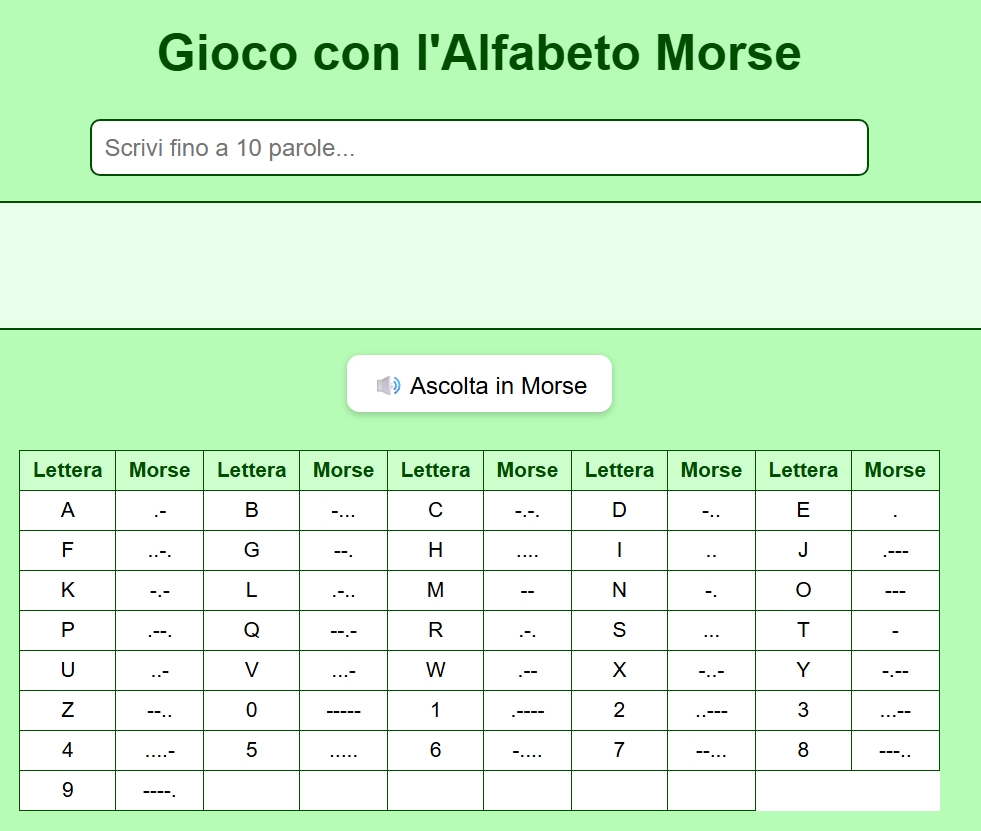
Task: Click the Morse code cell for letter H
Action: pyautogui.click(x=527, y=550)
